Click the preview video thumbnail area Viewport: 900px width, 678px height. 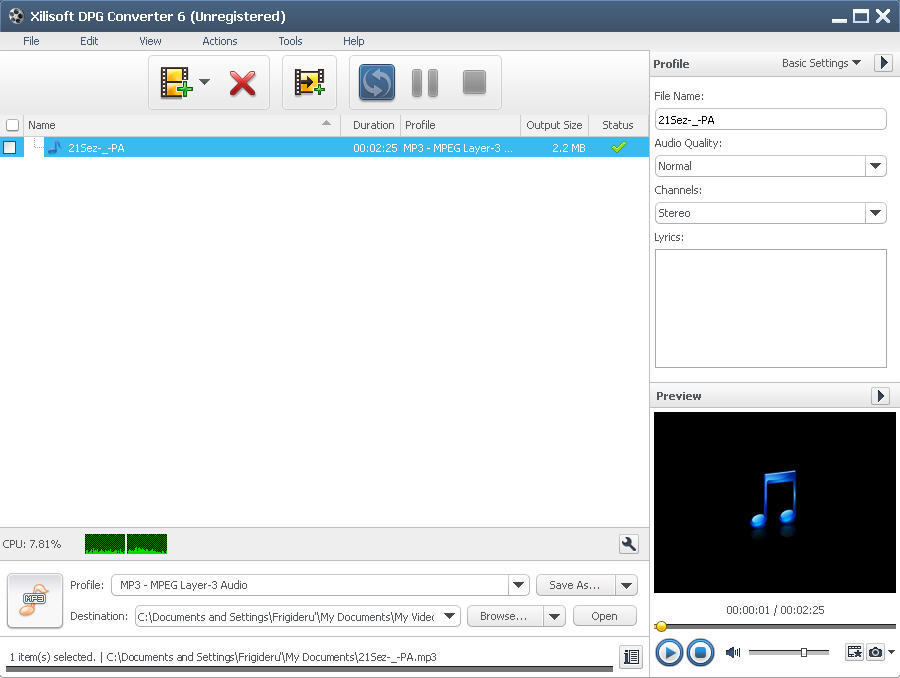[x=774, y=502]
